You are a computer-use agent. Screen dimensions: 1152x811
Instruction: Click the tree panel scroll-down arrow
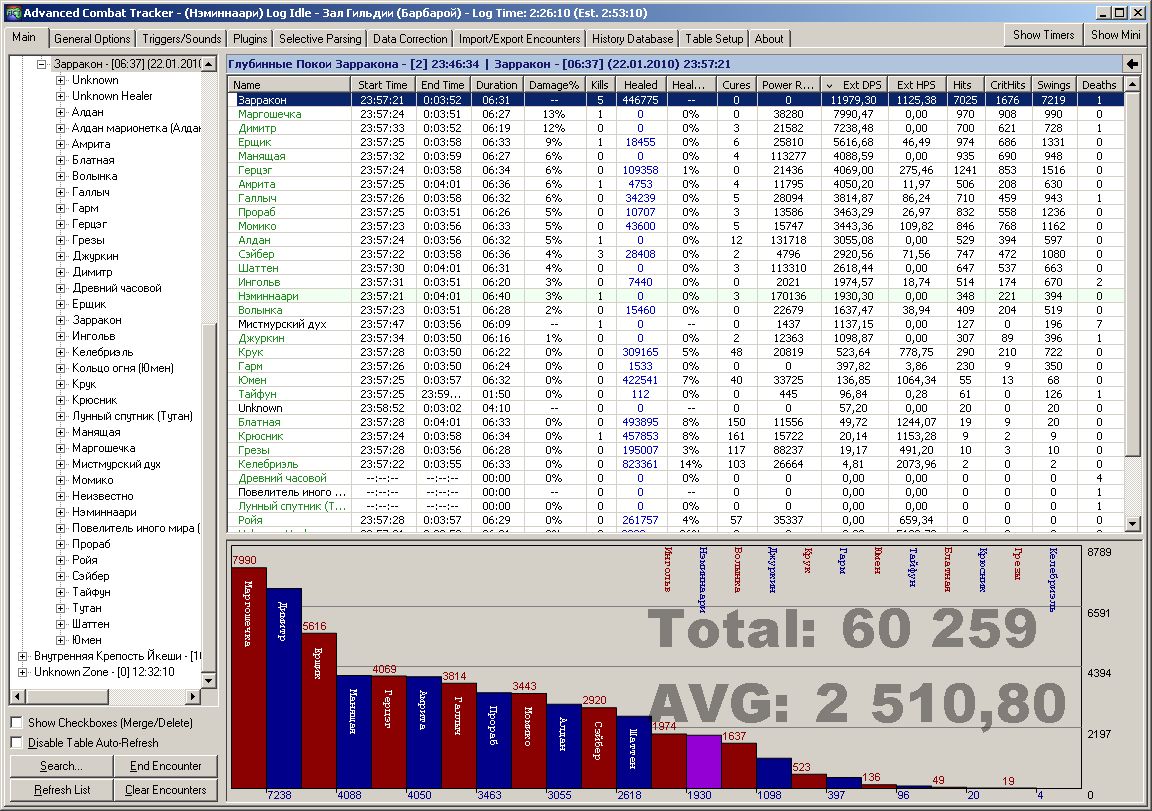click(209, 681)
